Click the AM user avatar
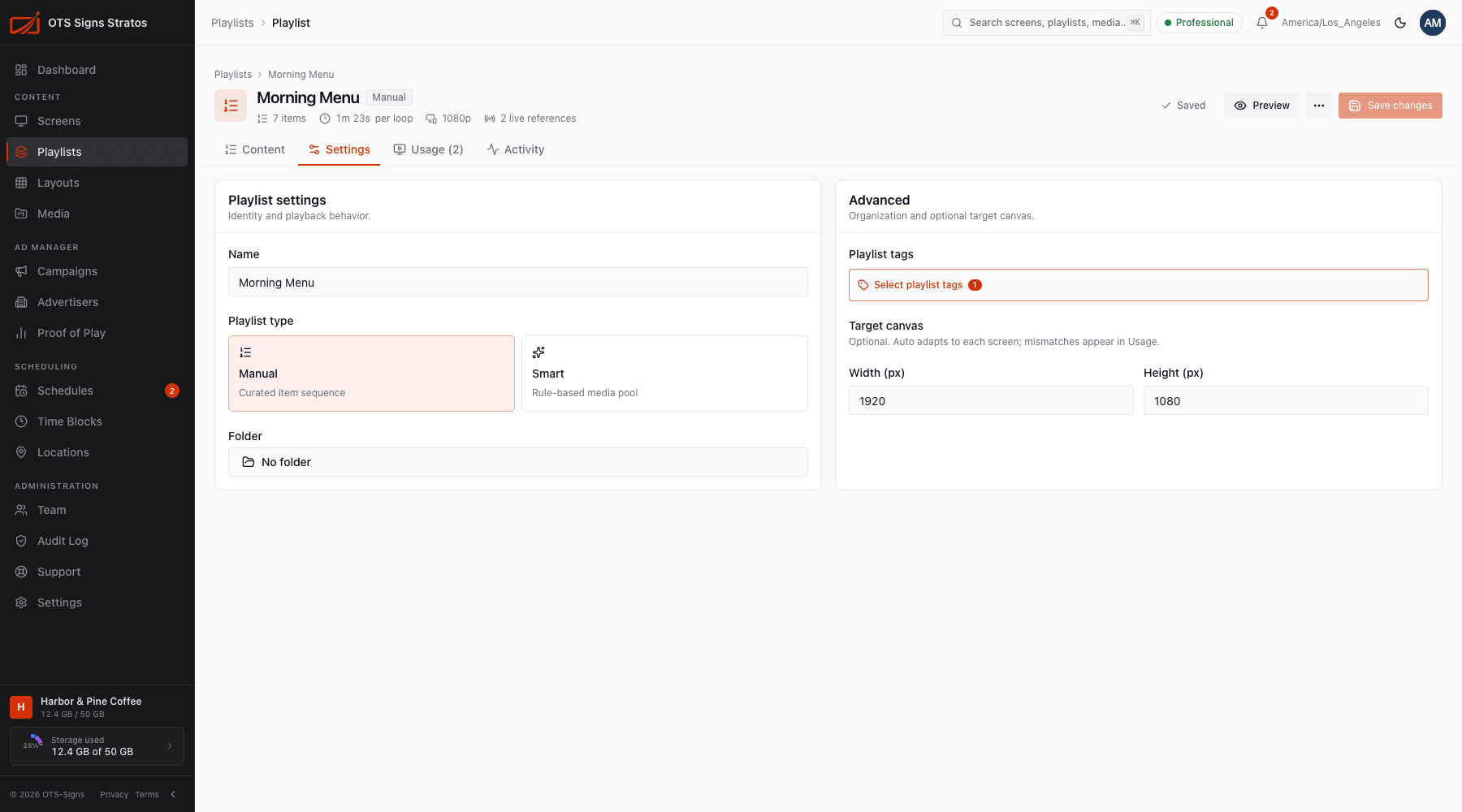The image size is (1462, 812). click(1433, 23)
